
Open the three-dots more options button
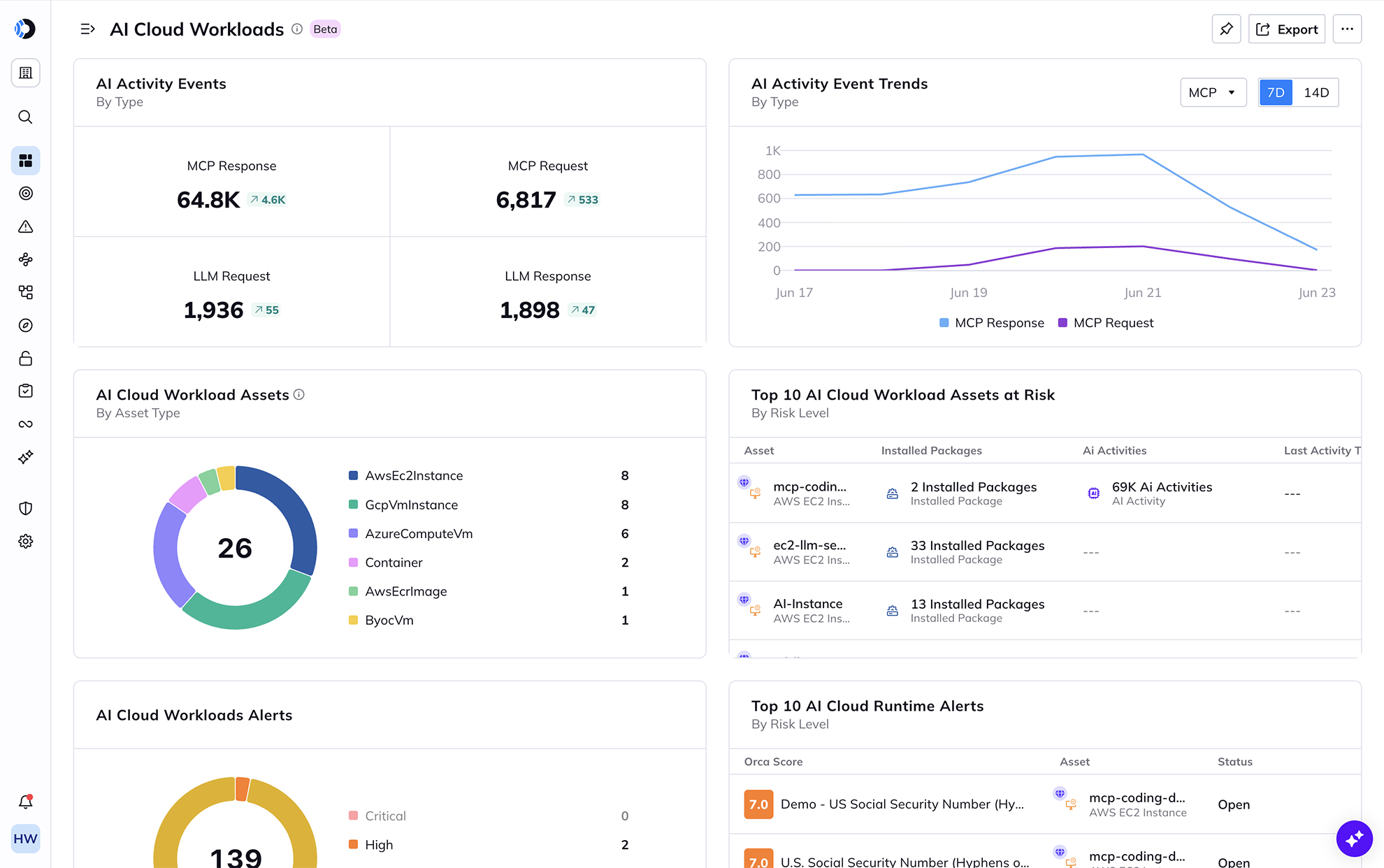(1347, 29)
